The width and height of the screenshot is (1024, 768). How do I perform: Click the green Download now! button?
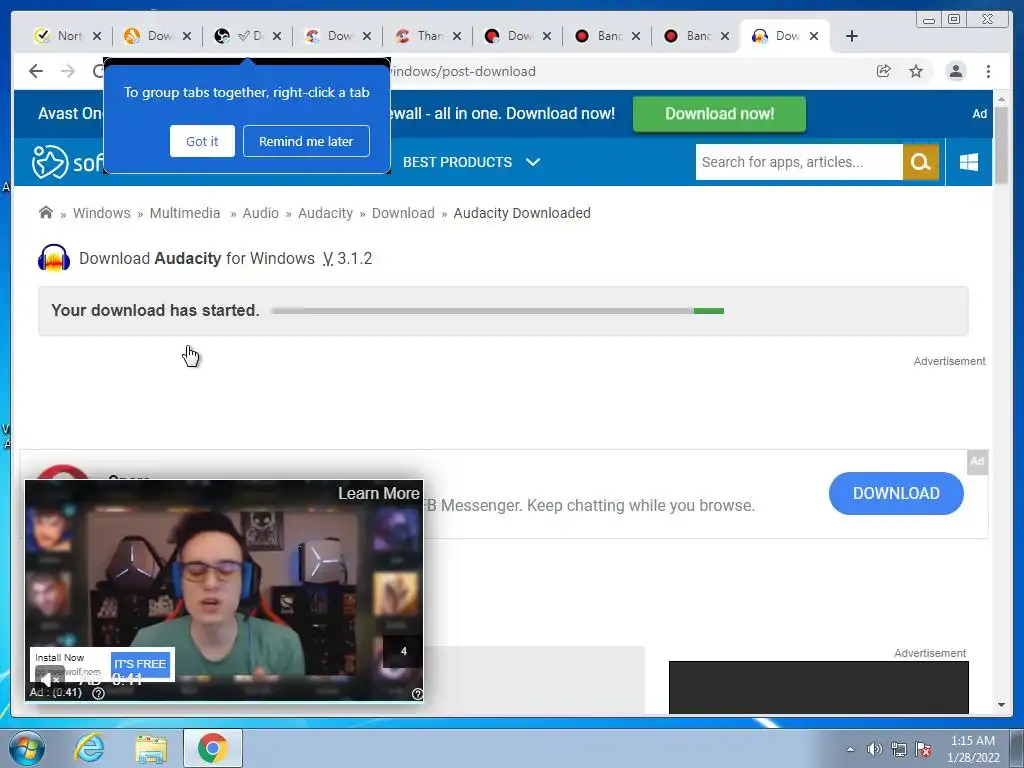tap(719, 114)
